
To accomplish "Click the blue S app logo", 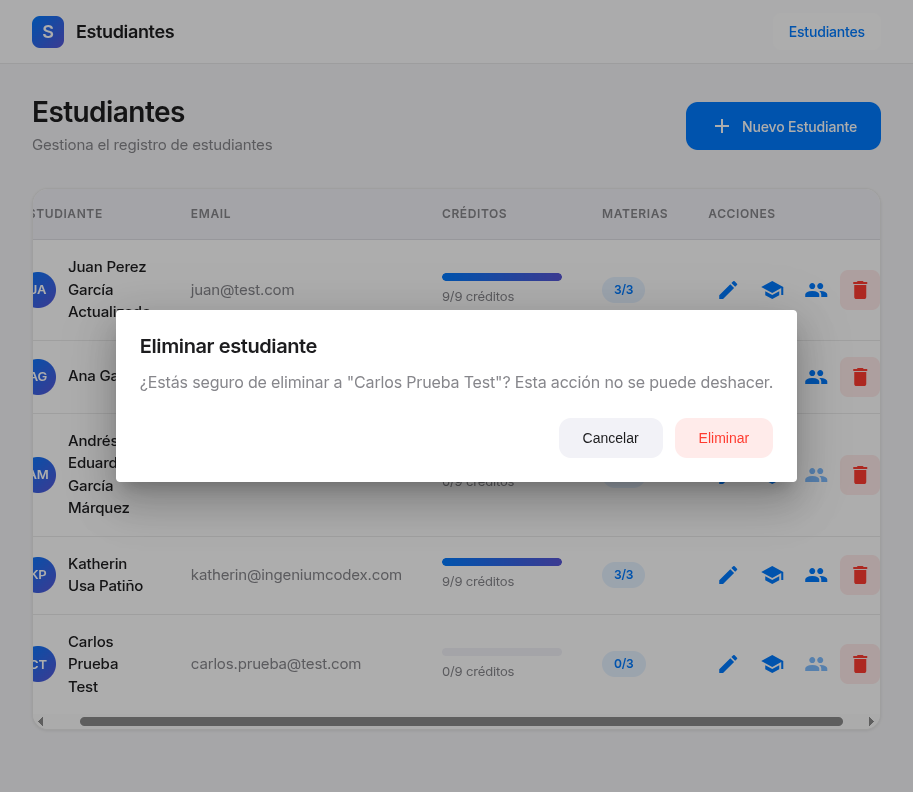I will click(x=48, y=32).
